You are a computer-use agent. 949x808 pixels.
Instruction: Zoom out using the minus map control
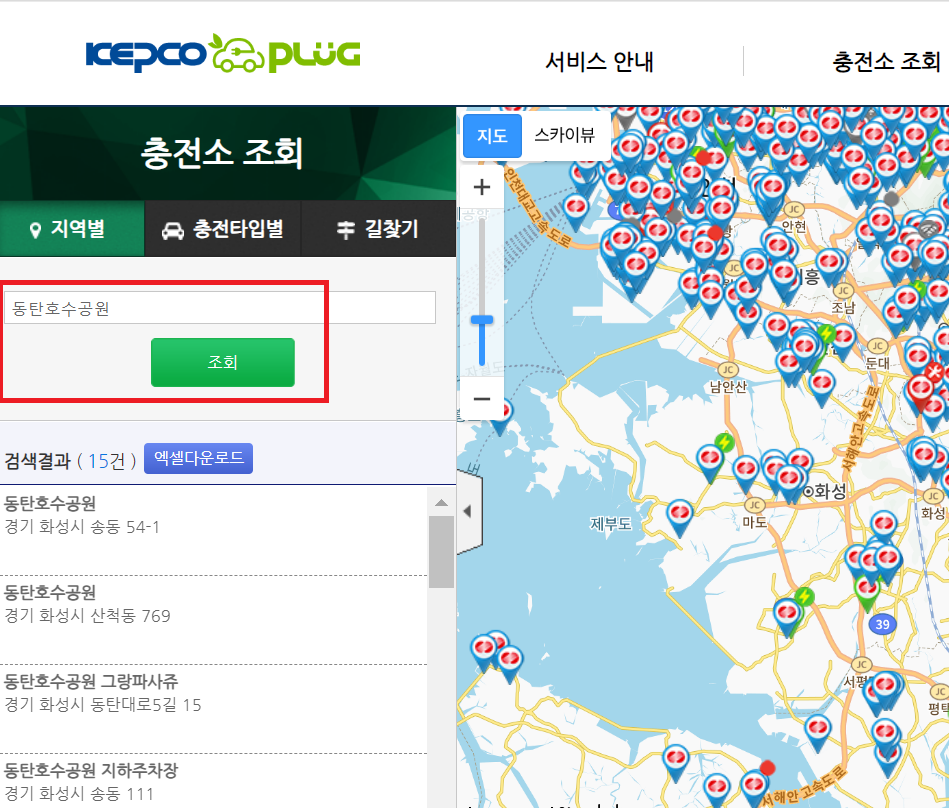pyautogui.click(x=481, y=399)
